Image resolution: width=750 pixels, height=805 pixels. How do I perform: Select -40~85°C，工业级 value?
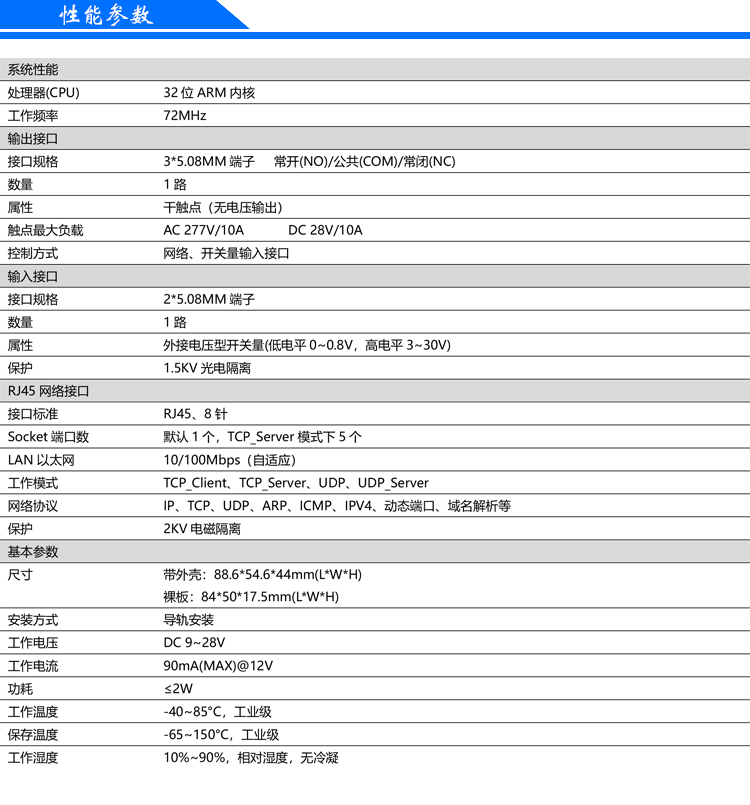point(217,712)
